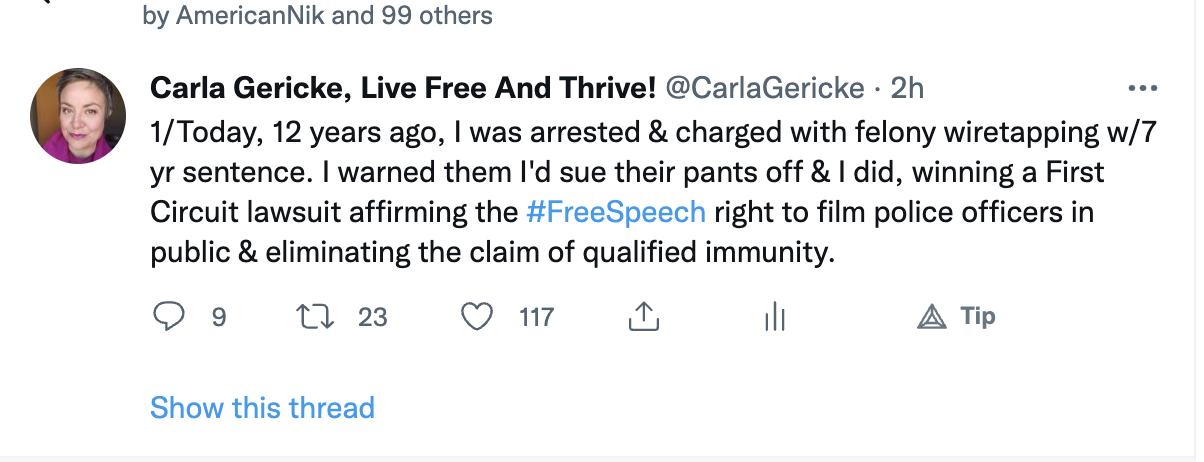Expand the conversation with Show this thread
This screenshot has height=462, width=1204.
pos(262,408)
